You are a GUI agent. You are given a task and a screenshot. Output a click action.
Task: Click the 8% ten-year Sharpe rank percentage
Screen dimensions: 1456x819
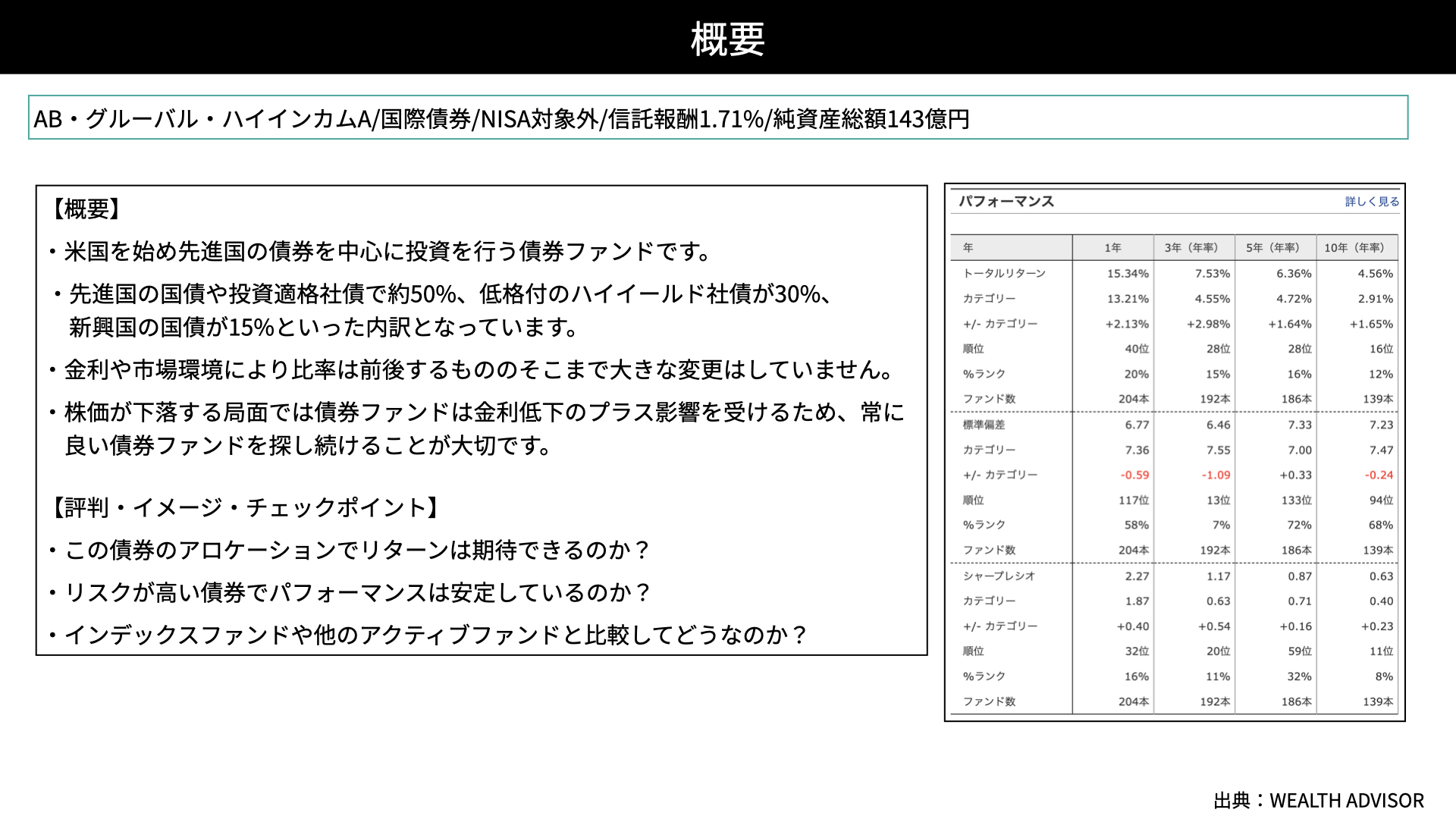click(x=1384, y=677)
